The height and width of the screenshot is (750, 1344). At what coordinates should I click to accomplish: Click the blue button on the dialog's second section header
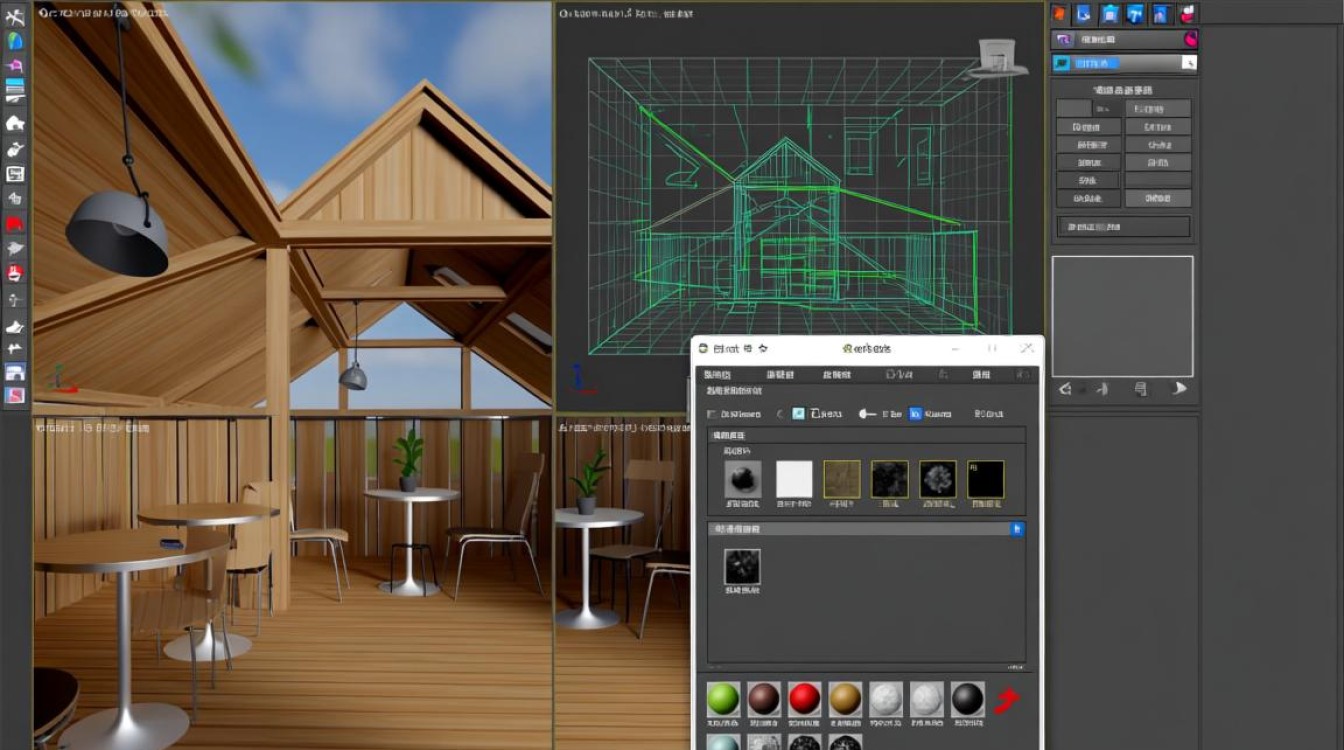[x=1018, y=529]
